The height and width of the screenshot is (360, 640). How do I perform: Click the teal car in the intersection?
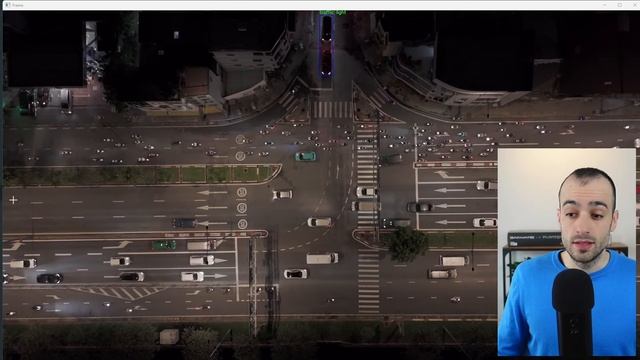click(305, 156)
